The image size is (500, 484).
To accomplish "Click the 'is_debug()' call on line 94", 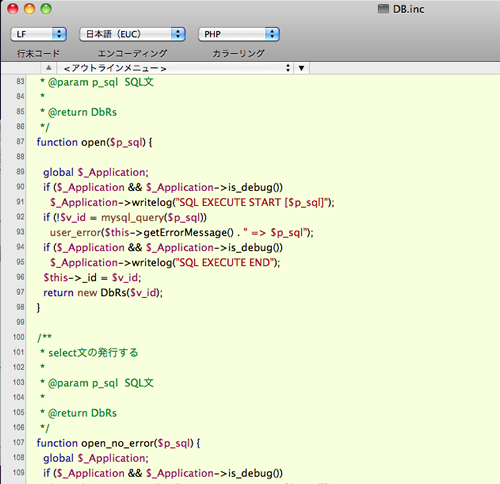I will click(255, 248).
